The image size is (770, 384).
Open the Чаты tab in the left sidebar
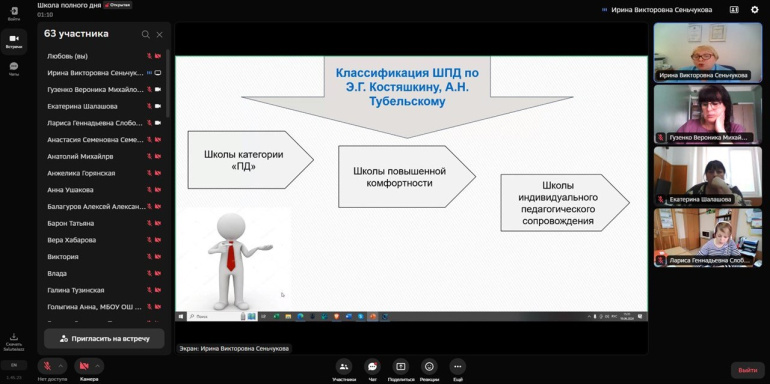coord(14,69)
